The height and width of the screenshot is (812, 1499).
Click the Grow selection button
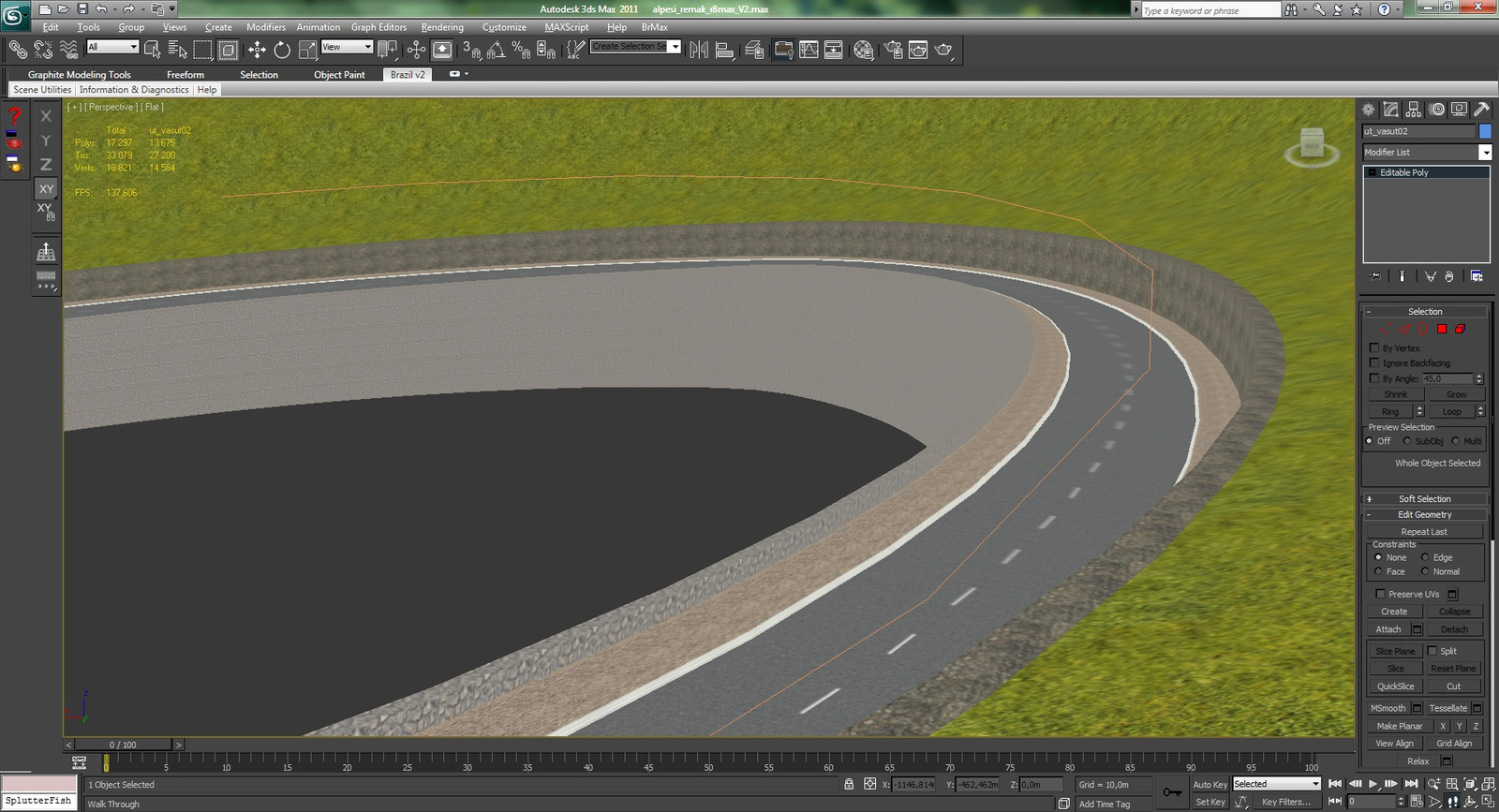point(1456,394)
